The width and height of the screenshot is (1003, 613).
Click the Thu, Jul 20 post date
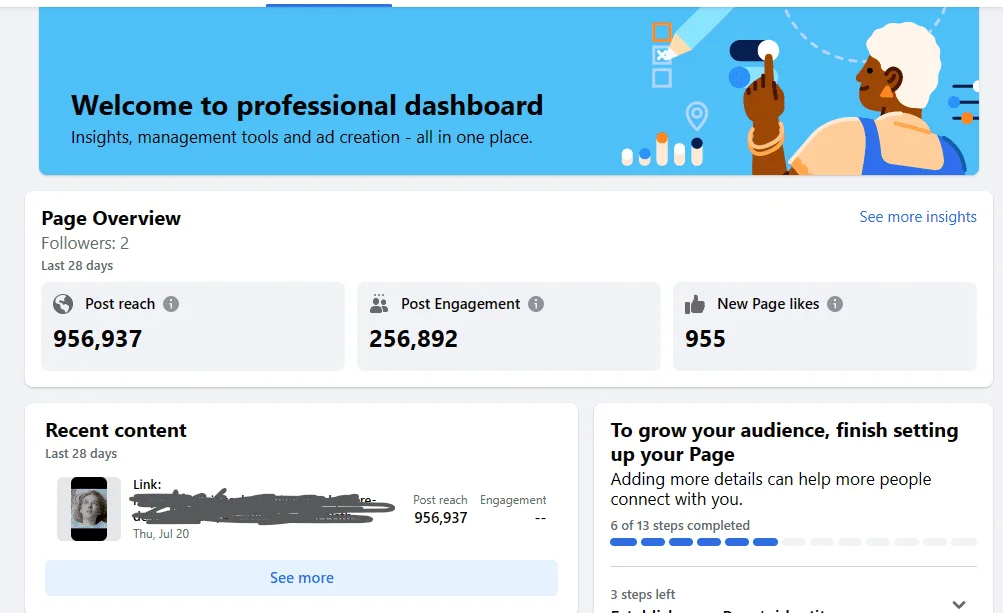point(161,534)
